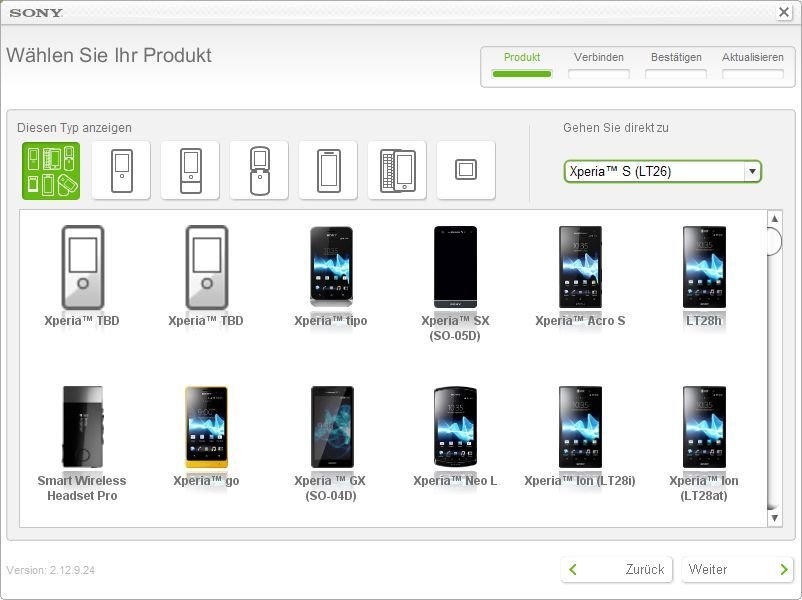Filter by candybar phone type
The image size is (802, 600).
point(121,171)
